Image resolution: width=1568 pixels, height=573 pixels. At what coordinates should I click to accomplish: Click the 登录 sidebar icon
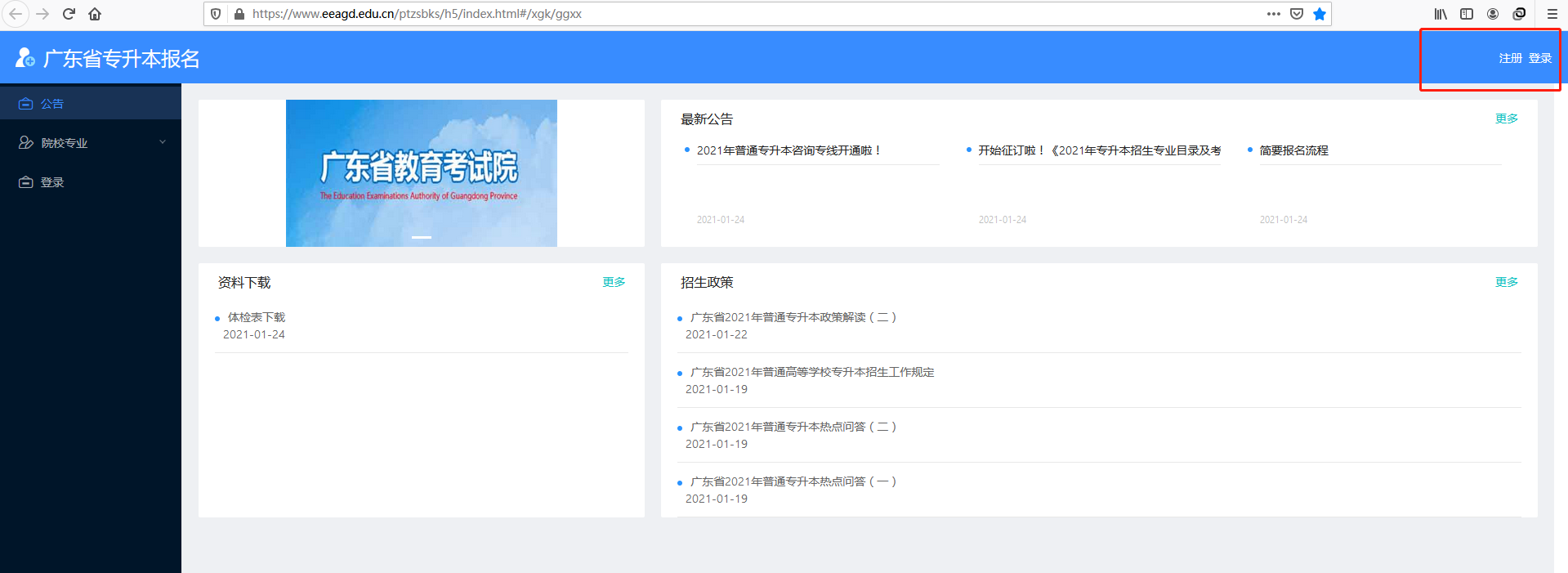tap(25, 182)
